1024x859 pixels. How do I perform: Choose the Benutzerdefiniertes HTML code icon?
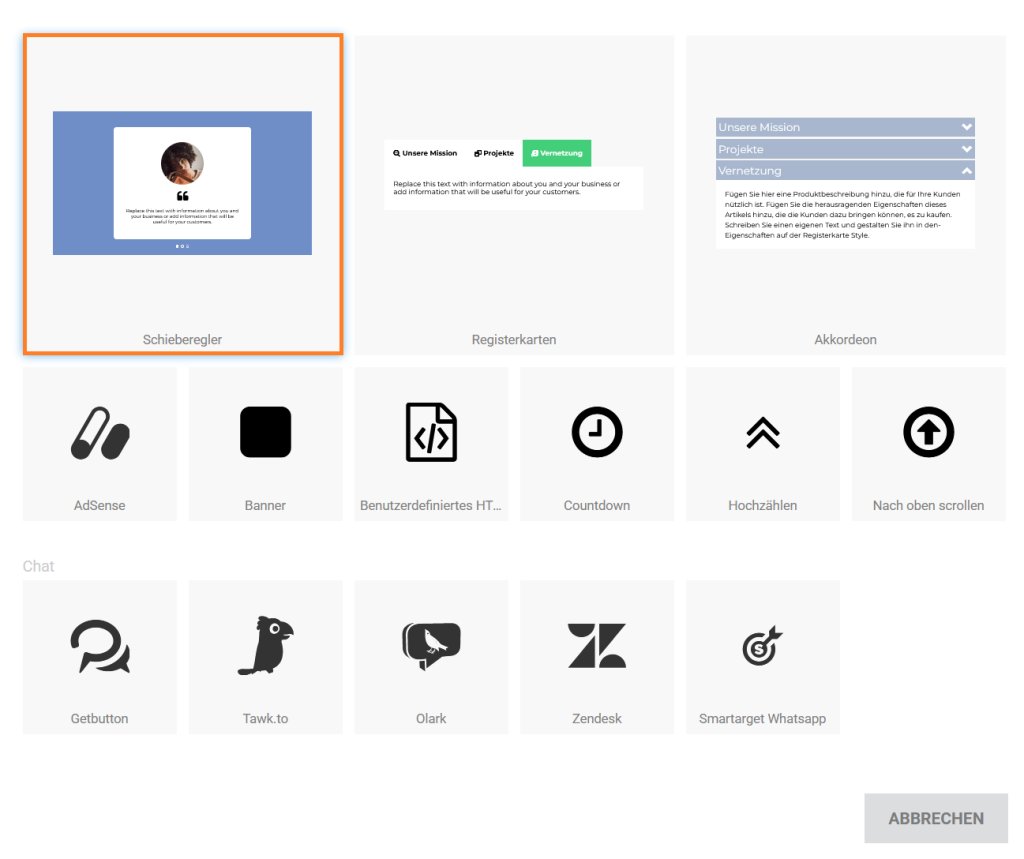click(431, 433)
